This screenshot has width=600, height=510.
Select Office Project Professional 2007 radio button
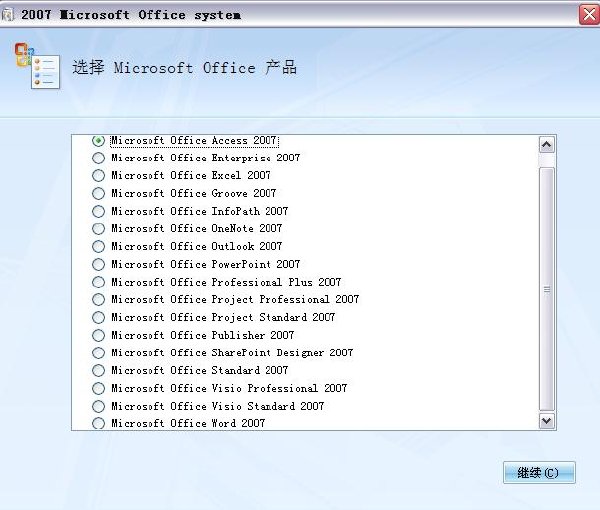coord(98,299)
